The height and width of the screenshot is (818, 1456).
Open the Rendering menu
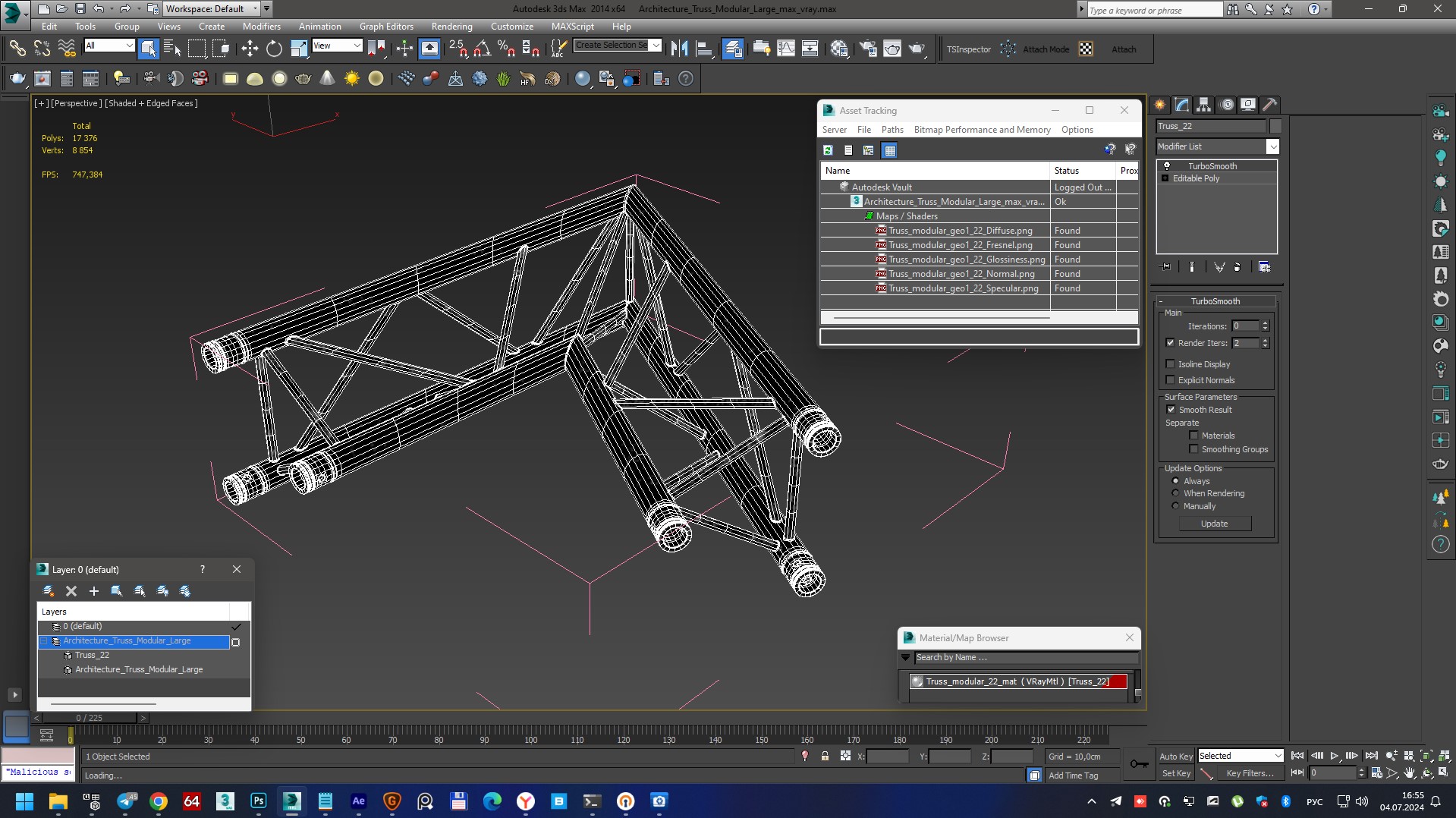pos(451,27)
